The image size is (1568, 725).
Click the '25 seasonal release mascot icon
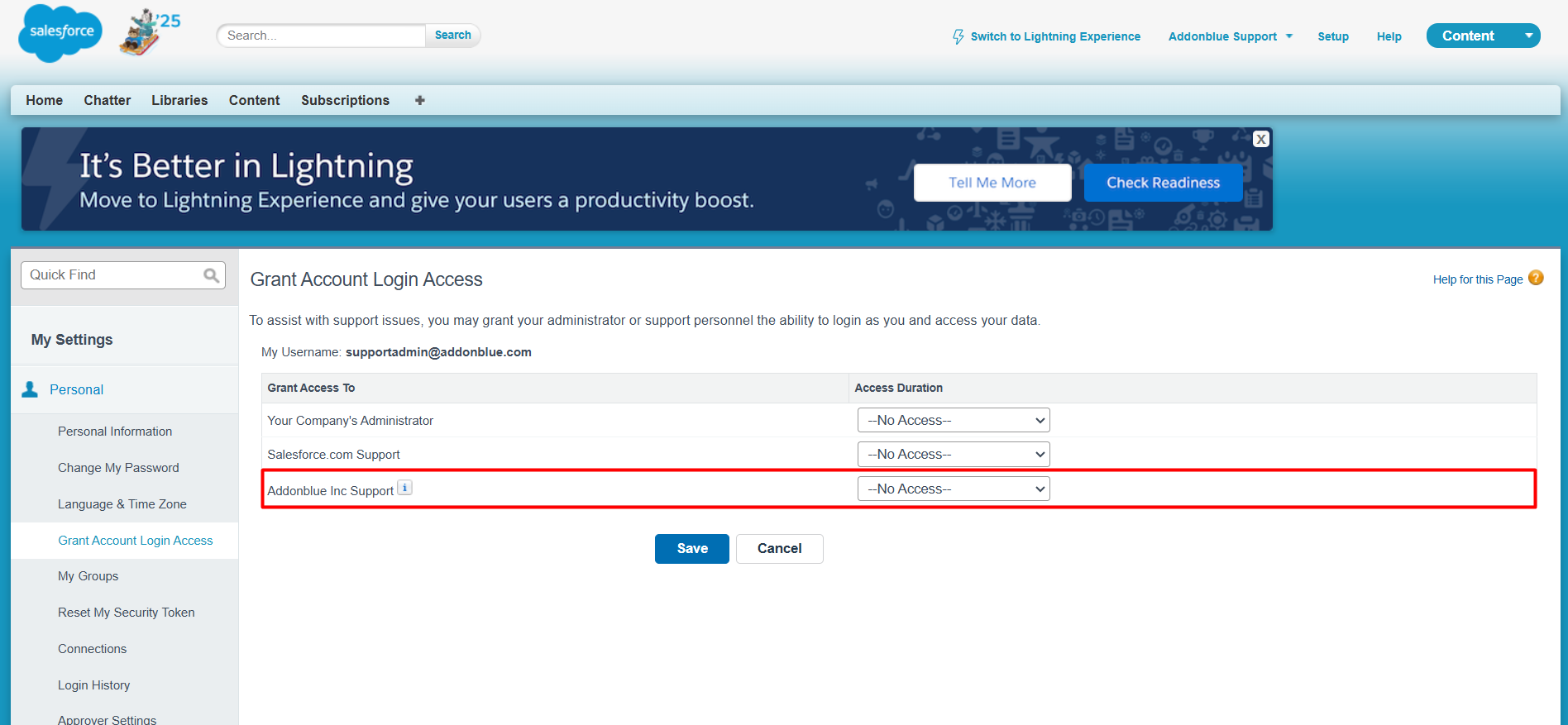150,32
